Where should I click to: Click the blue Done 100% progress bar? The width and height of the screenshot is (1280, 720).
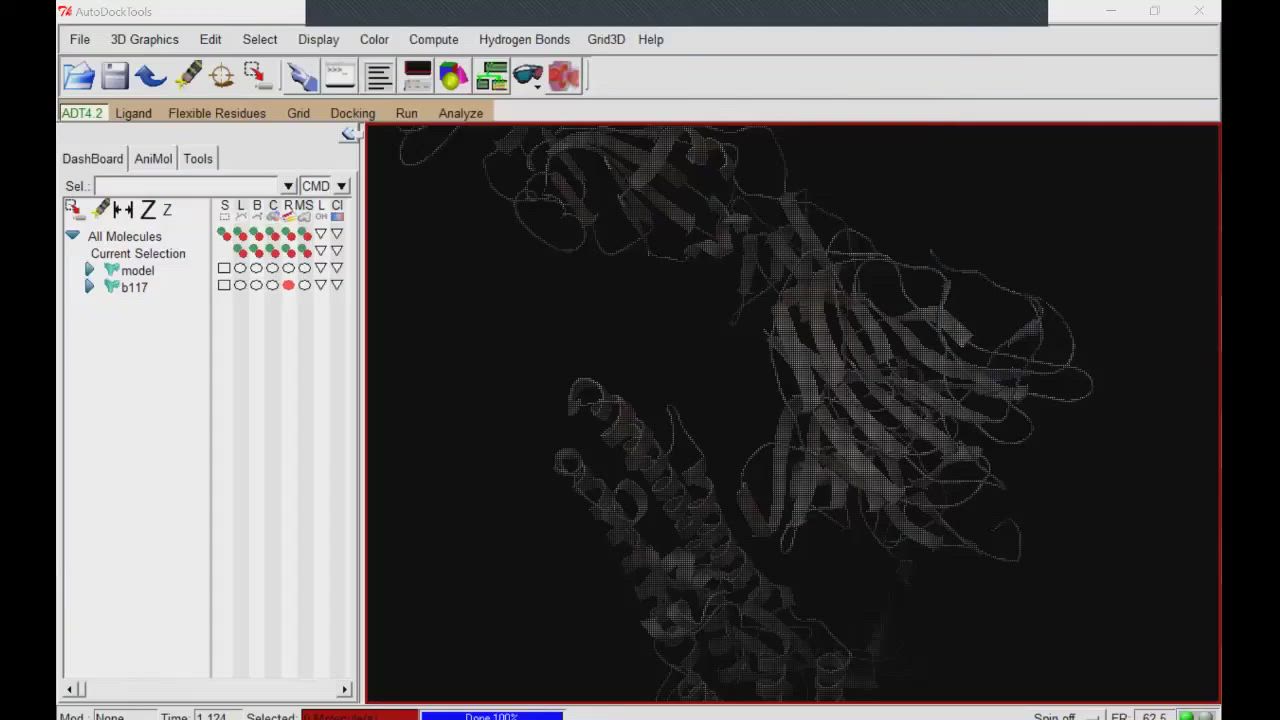click(x=491, y=715)
